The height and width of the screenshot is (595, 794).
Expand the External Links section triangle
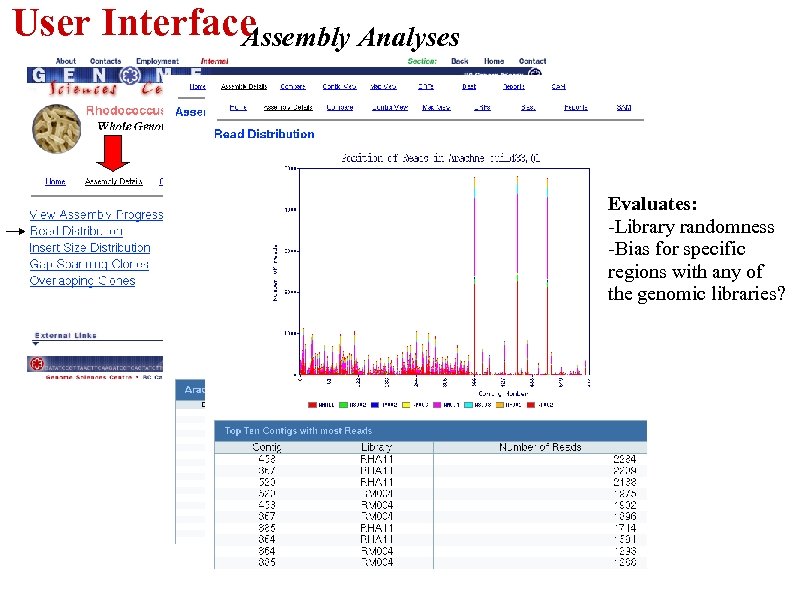point(35,343)
